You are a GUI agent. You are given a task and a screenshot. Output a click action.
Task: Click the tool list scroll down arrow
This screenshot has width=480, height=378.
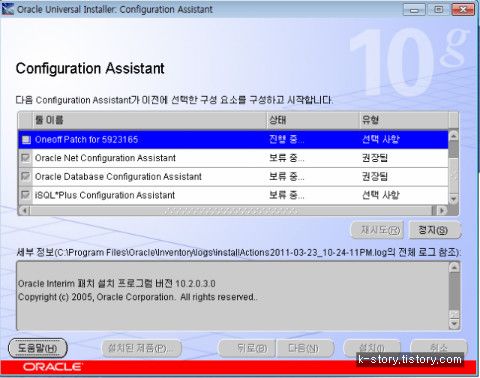(x=453, y=199)
